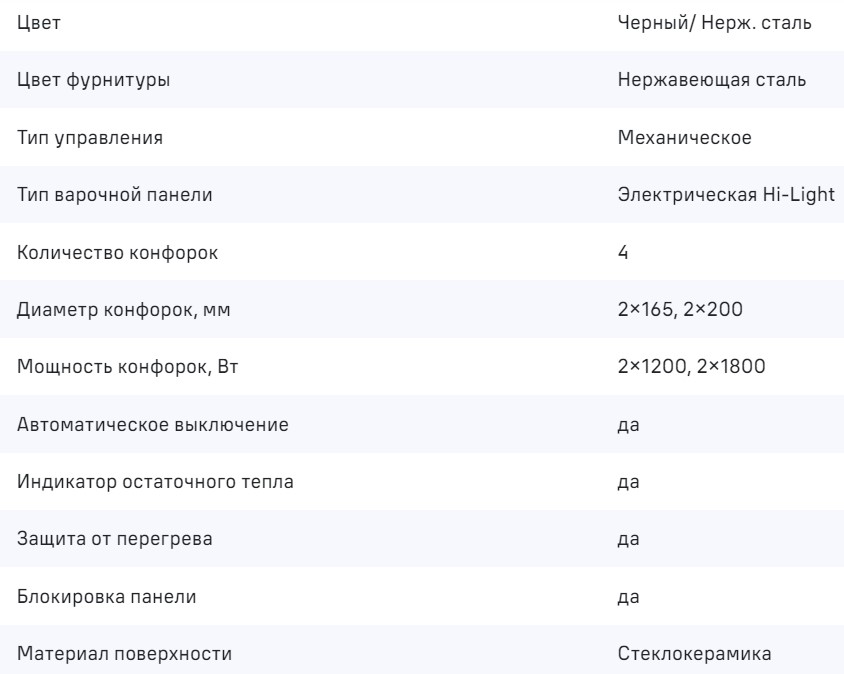844x674 pixels.
Task: Click the "Мощность конфорок, Вт" label
Action: (x=131, y=368)
